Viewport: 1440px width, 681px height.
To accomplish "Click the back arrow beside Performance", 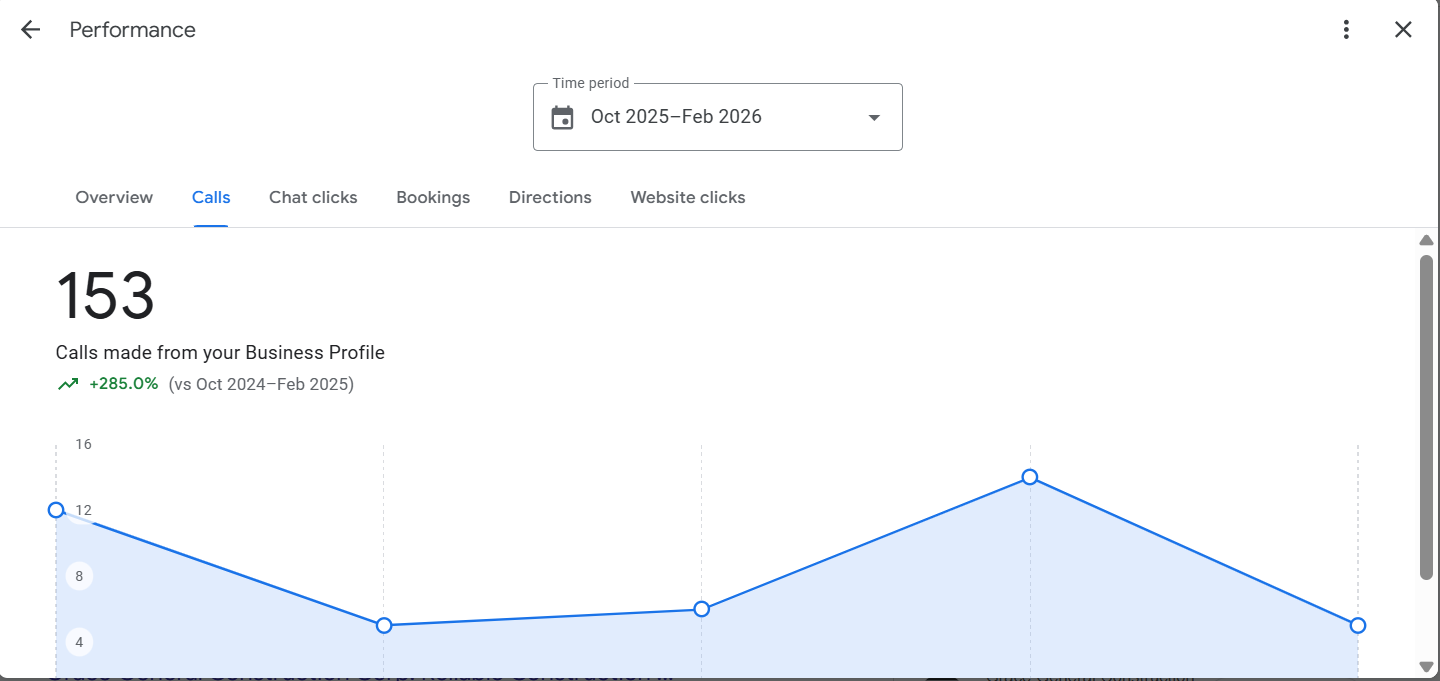I will [30, 30].
